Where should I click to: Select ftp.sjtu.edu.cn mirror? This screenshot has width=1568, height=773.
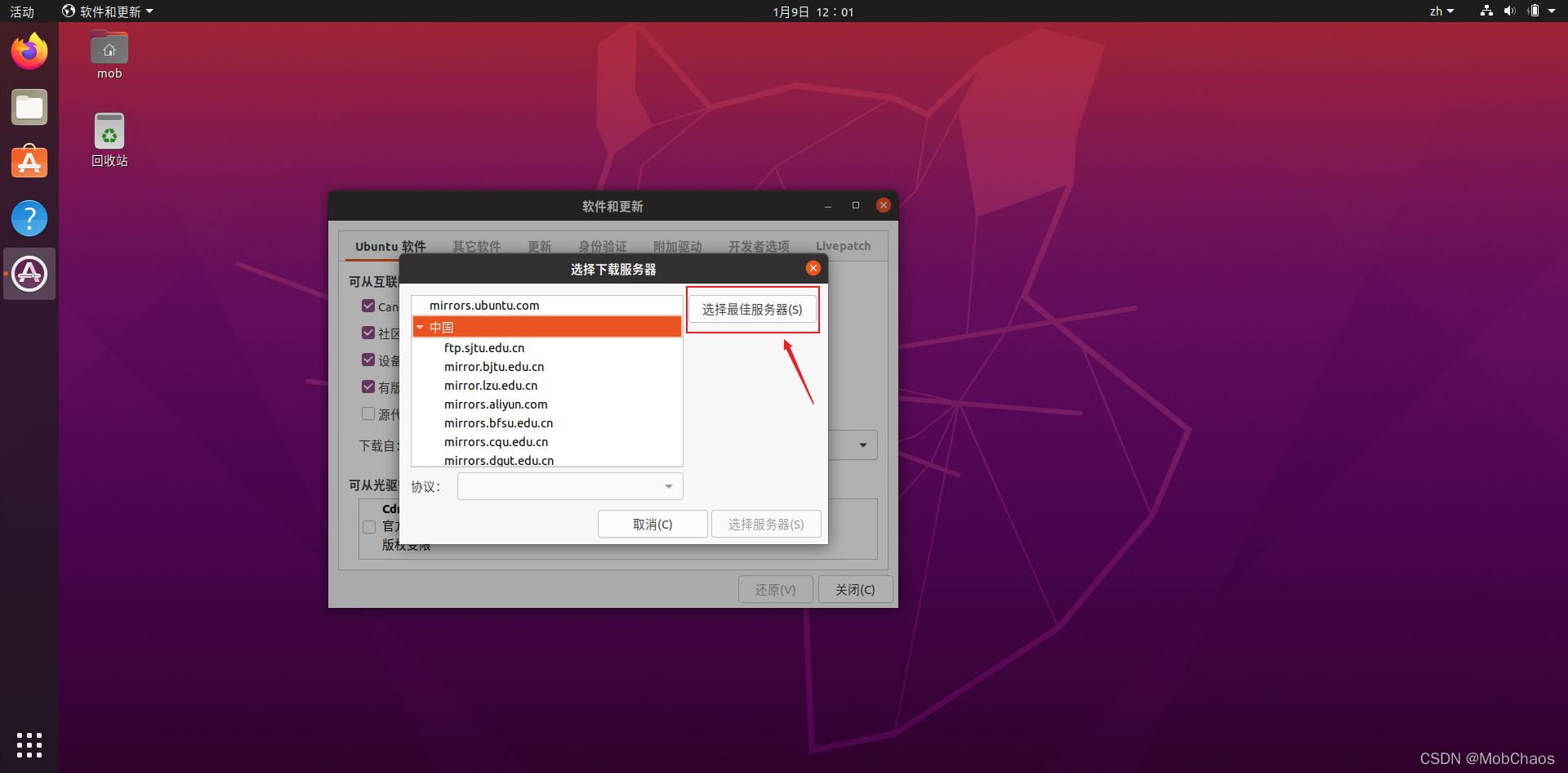tap(547, 348)
